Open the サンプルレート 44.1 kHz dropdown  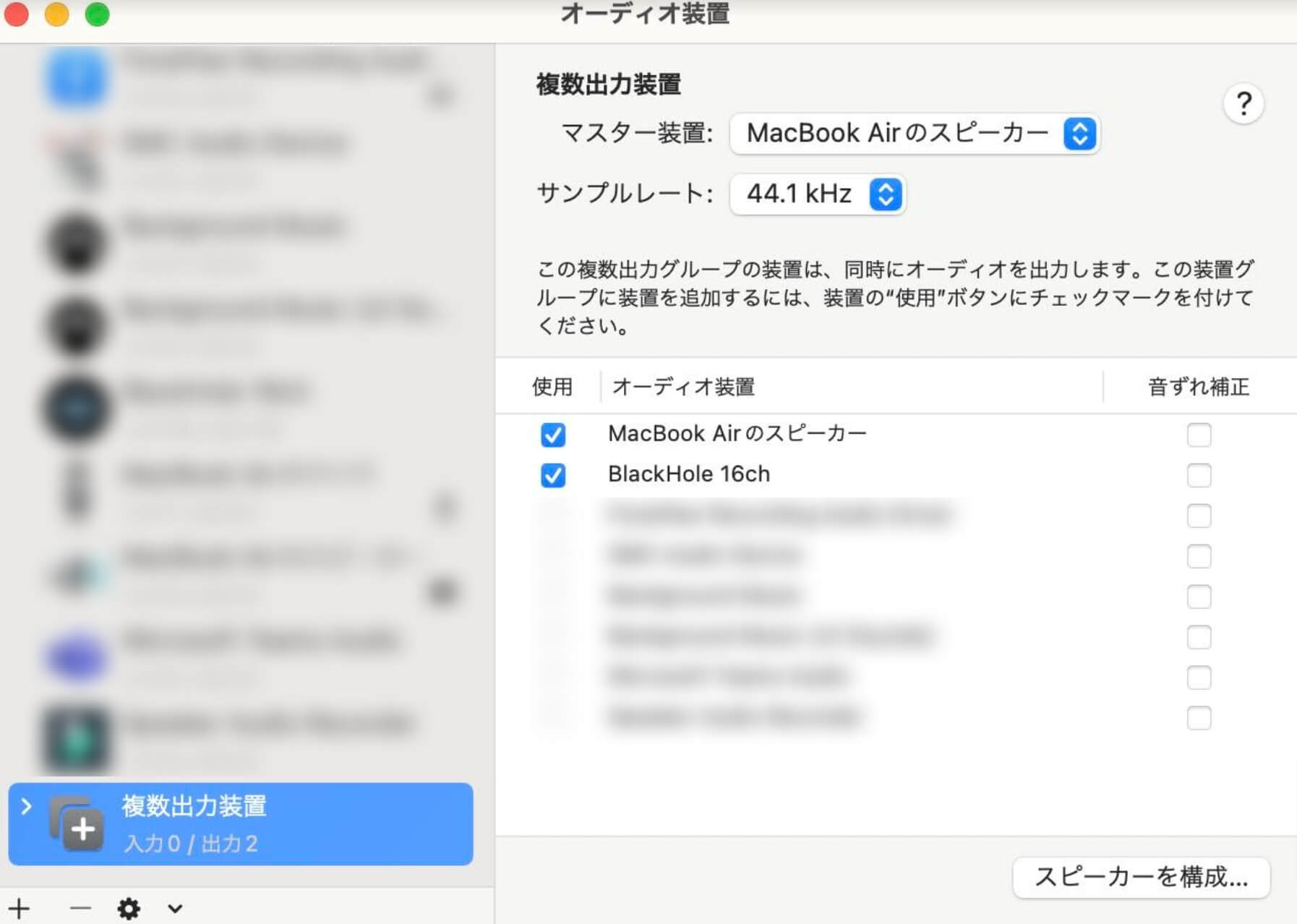[818, 194]
